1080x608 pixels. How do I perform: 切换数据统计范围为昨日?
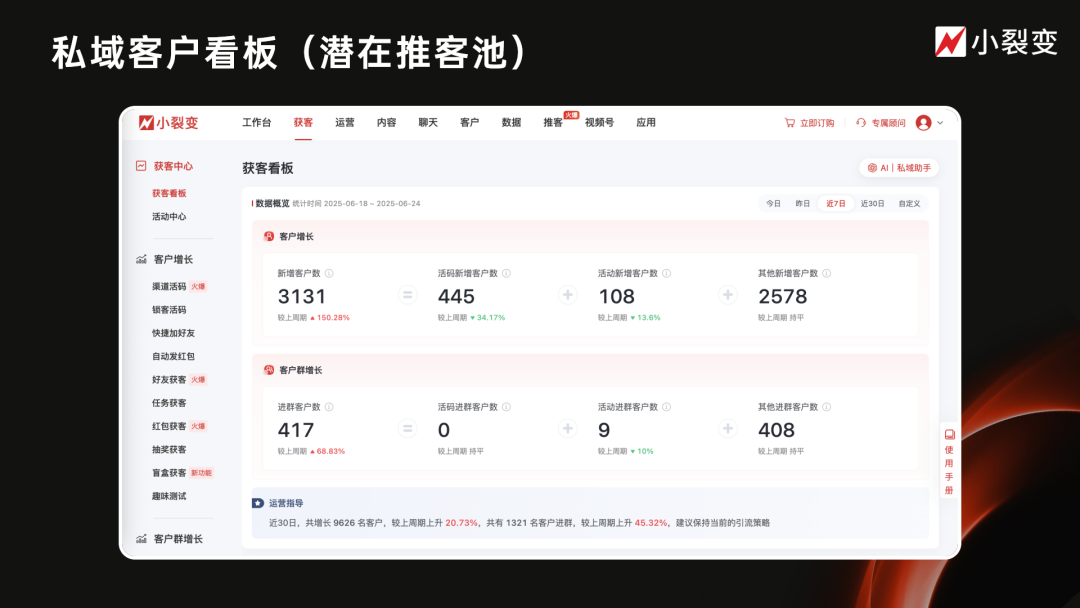(x=801, y=202)
